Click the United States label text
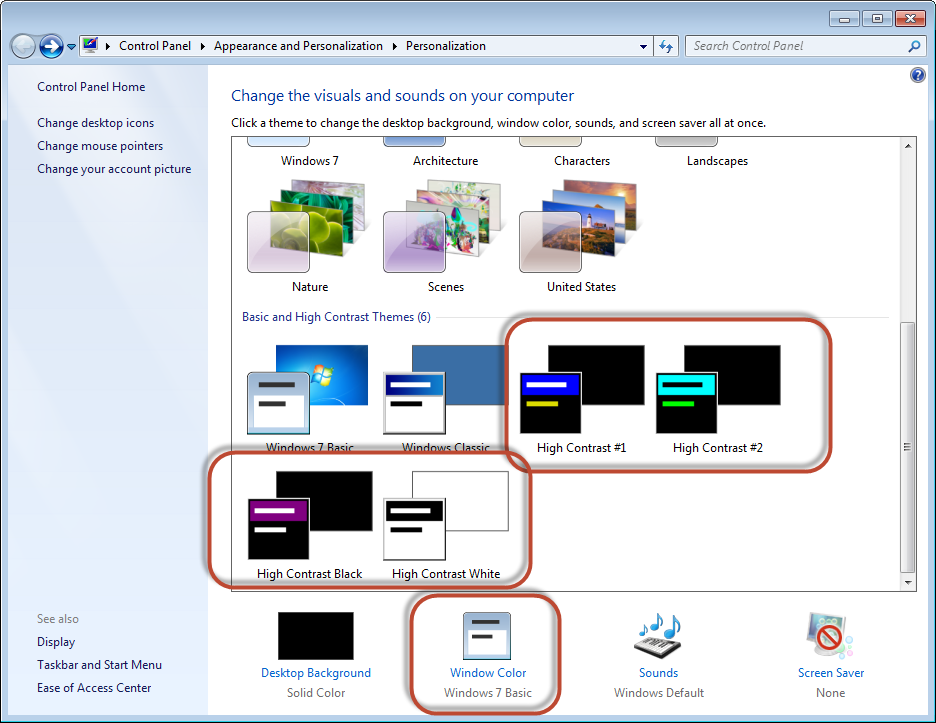The width and height of the screenshot is (936, 723). pos(581,287)
